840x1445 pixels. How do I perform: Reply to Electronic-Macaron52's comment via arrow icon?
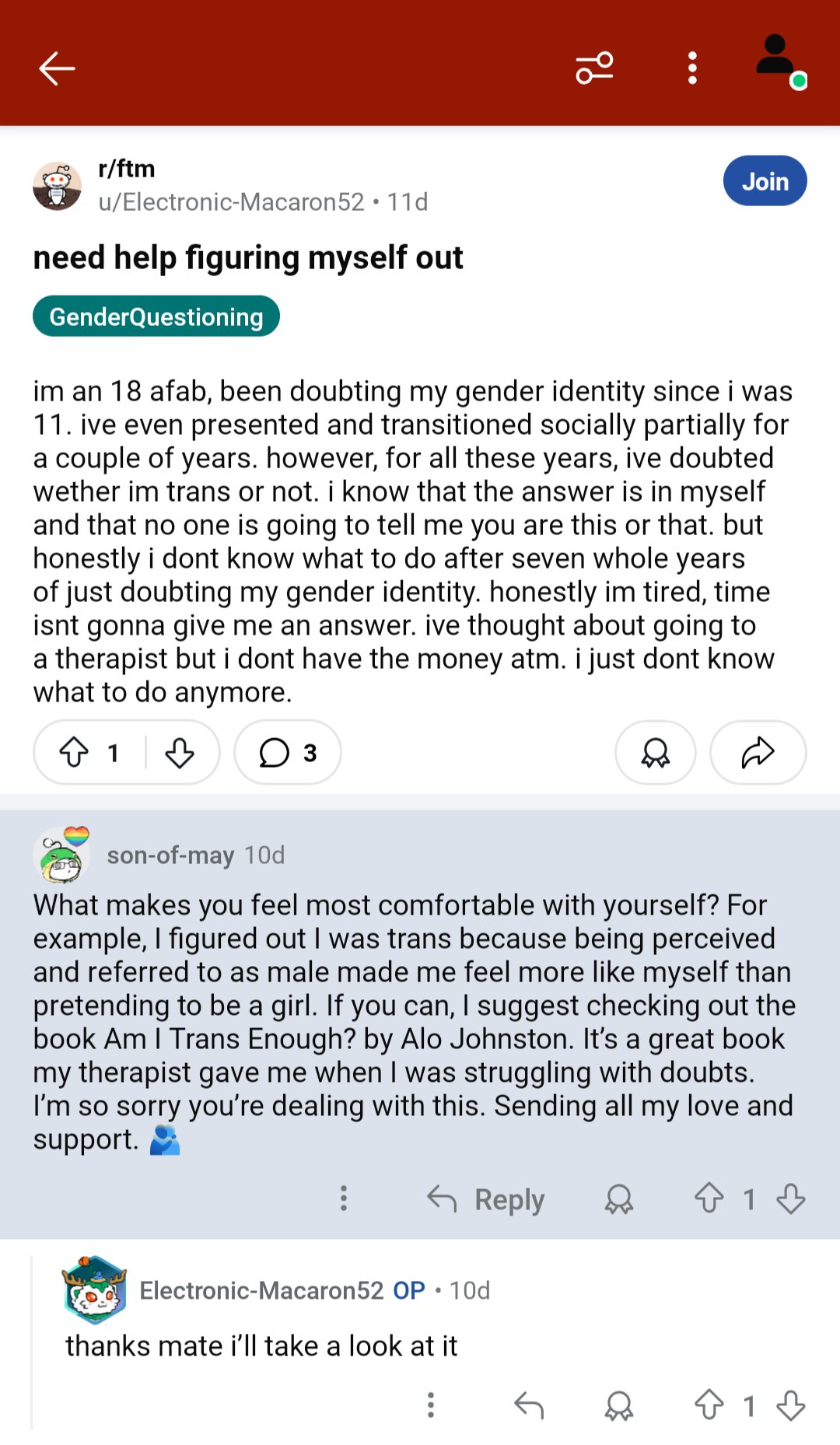pos(529,1405)
